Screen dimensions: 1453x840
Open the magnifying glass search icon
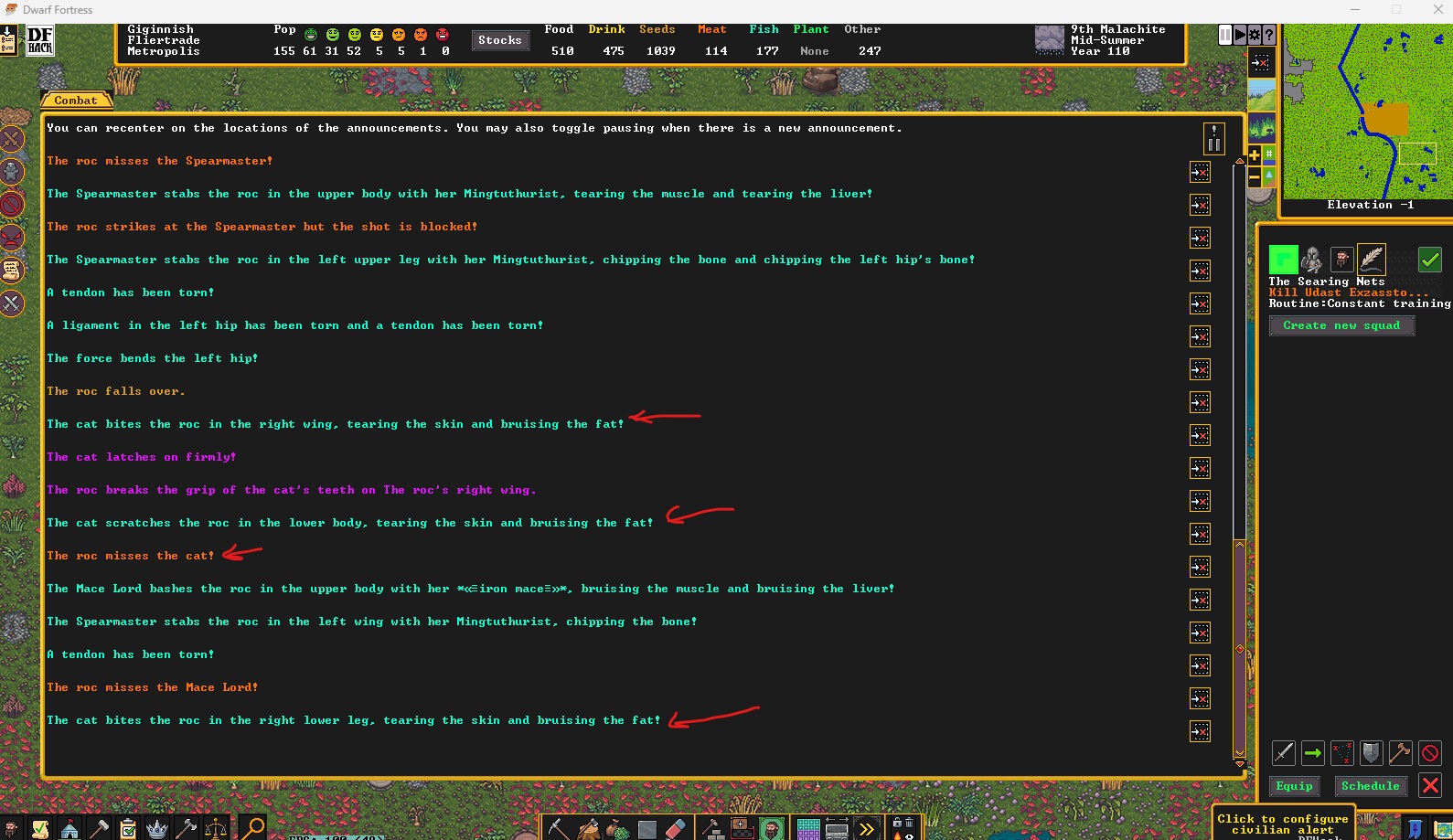click(251, 828)
